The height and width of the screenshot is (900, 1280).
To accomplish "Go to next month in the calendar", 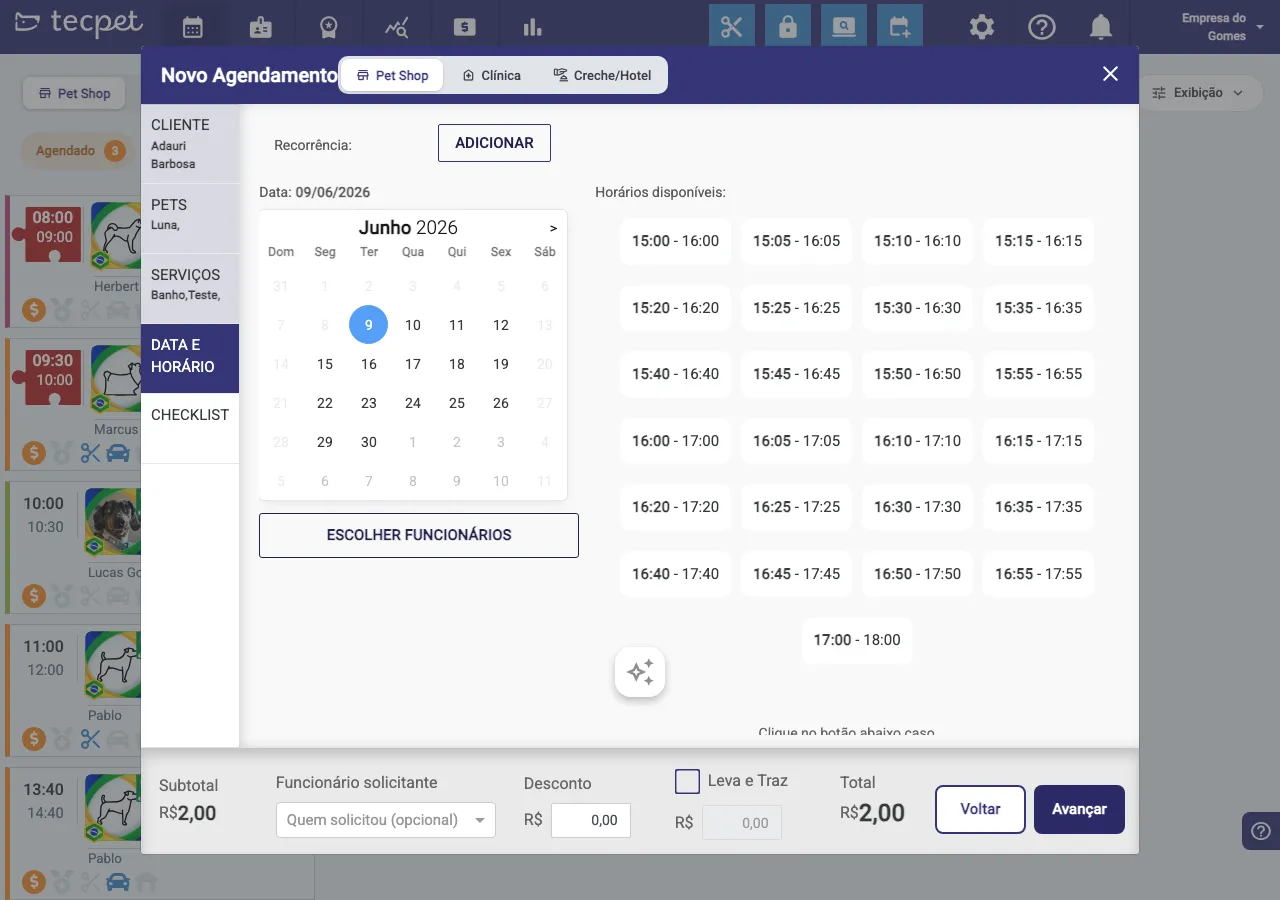I will 553,228.
